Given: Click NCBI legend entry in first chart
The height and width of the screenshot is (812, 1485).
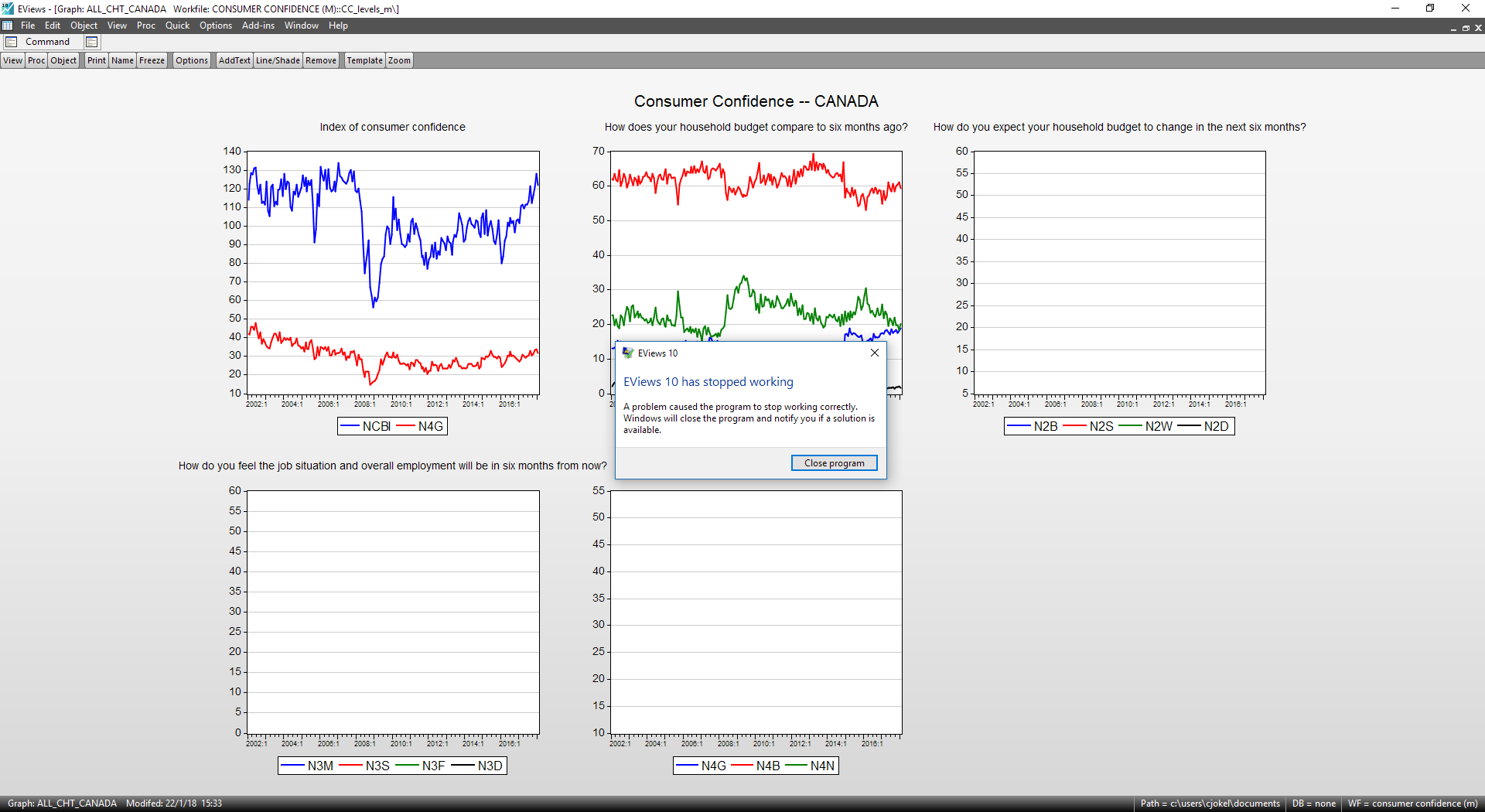Looking at the screenshot, I should click(366, 426).
